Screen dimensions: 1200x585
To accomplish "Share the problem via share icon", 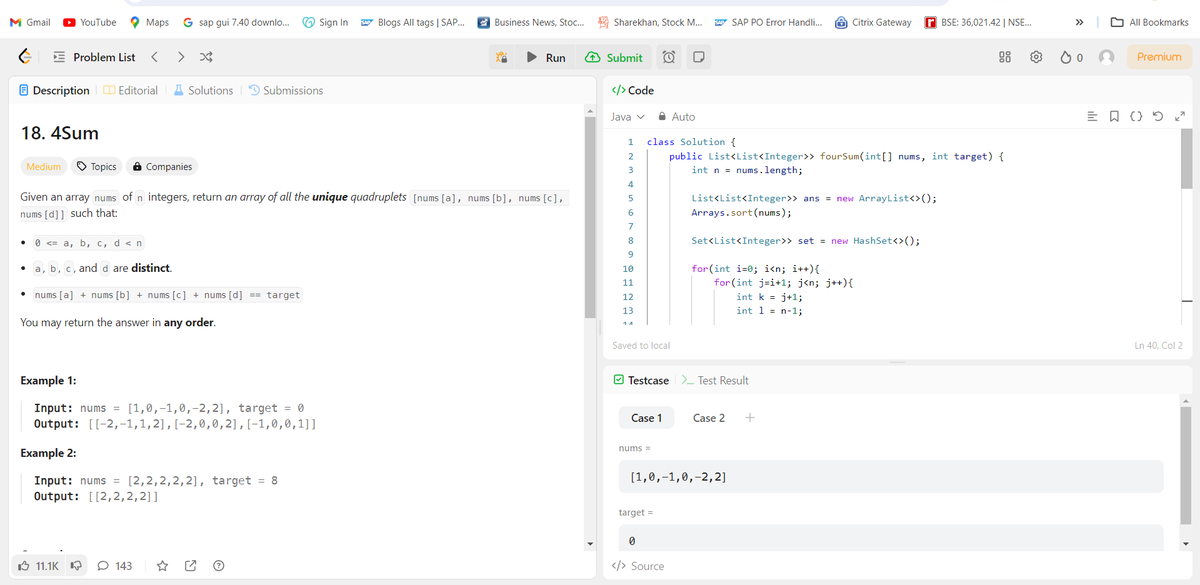I will pos(189,566).
